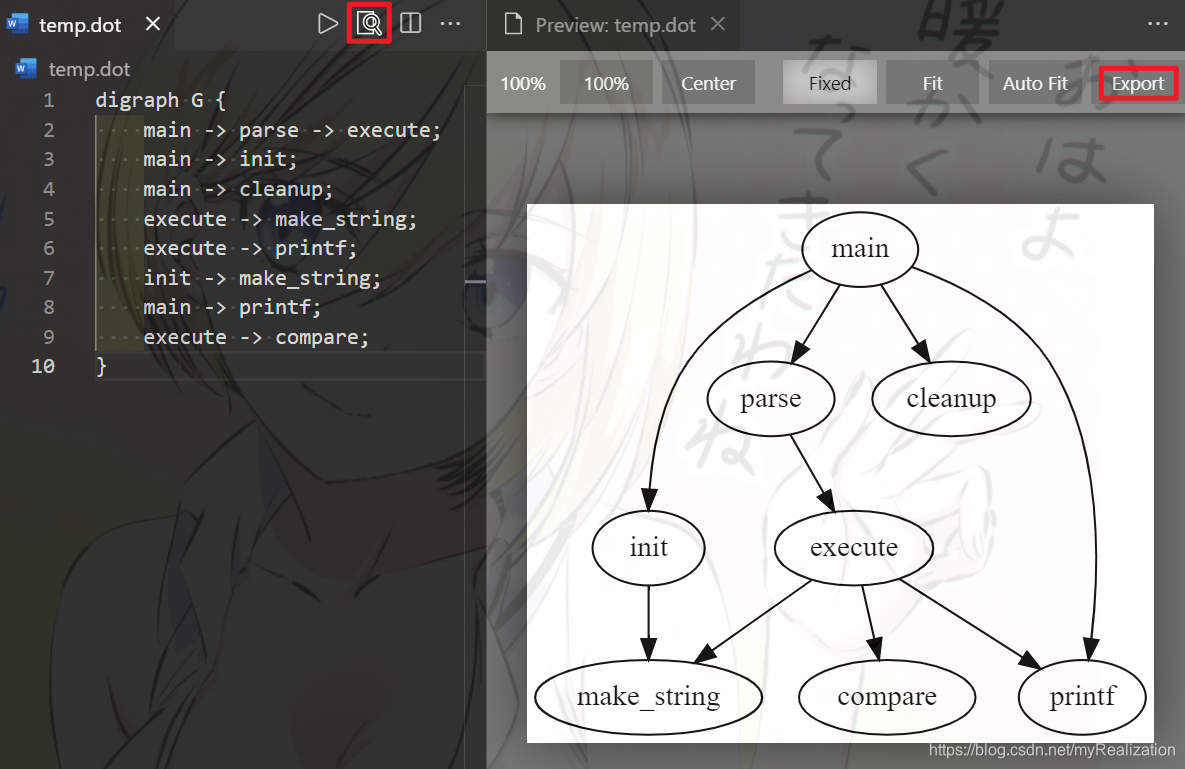Enable Fit preview mode
1185x769 pixels.
coord(932,83)
